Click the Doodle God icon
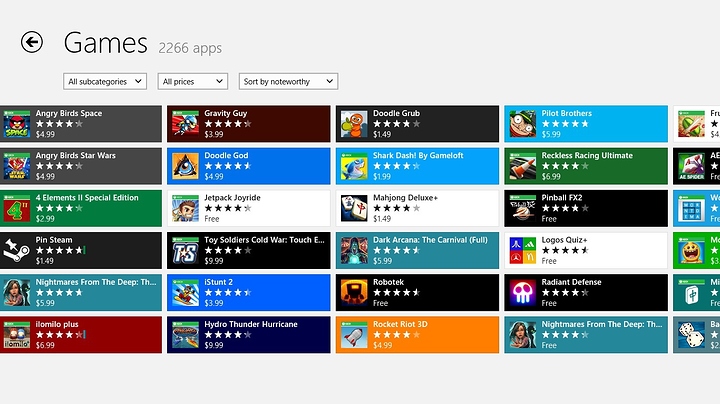720x404 pixels. point(186,165)
